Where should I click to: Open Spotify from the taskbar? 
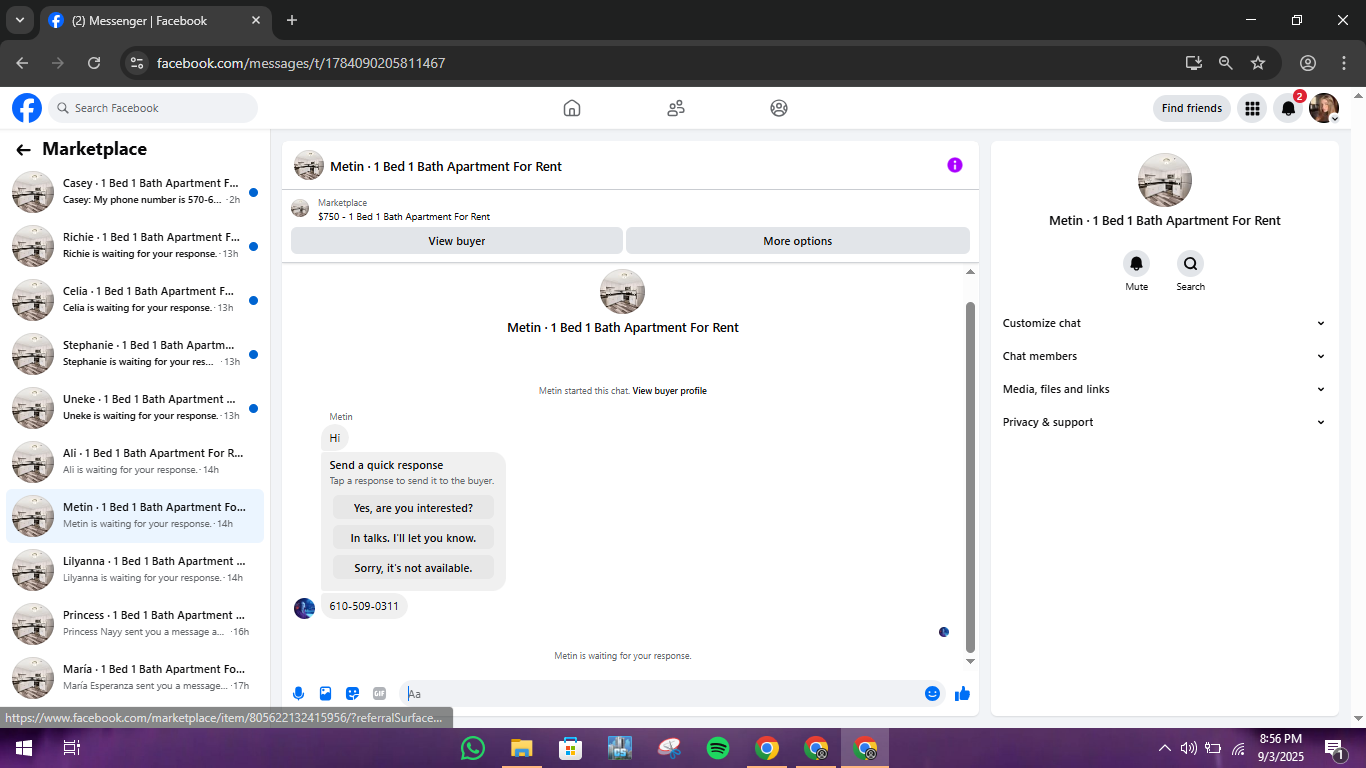[x=717, y=747]
